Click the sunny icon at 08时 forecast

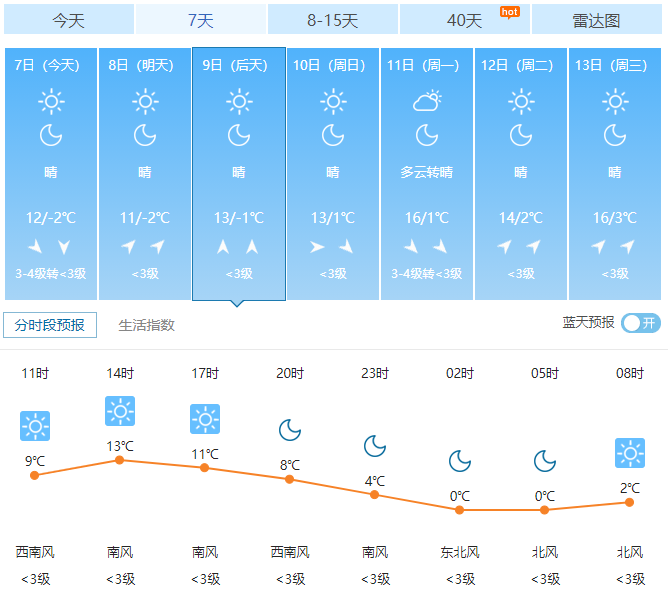tap(630, 453)
